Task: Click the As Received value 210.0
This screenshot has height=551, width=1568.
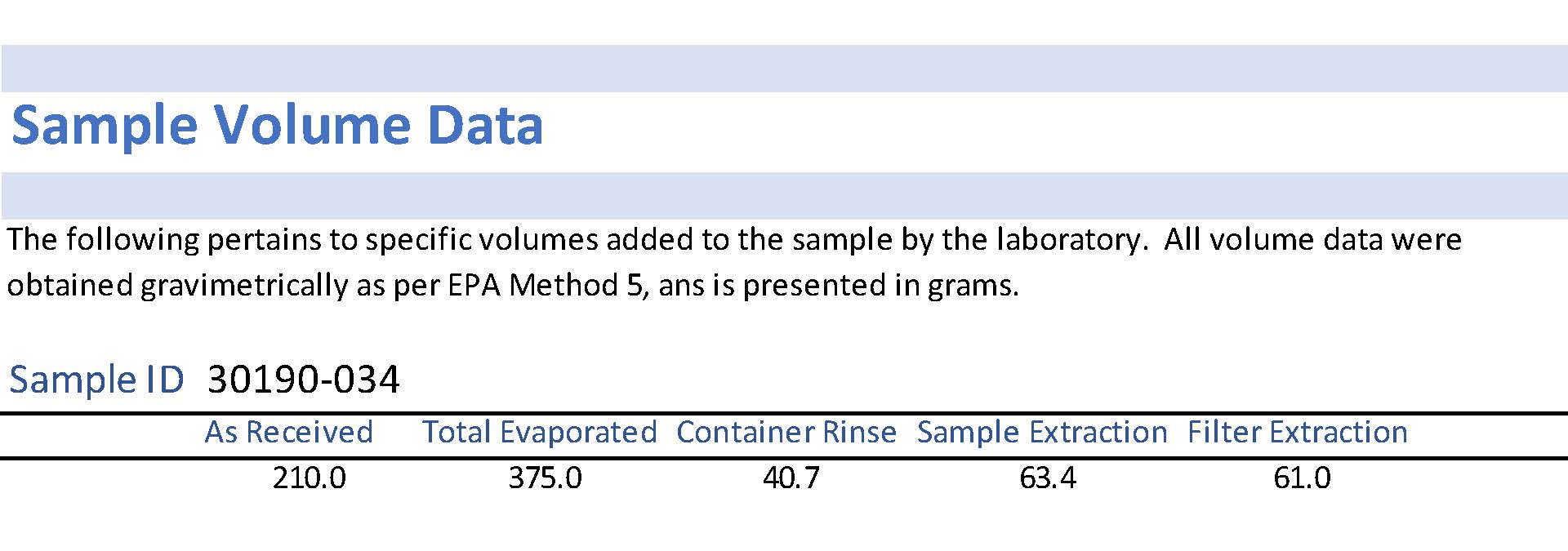Action: 310,478
